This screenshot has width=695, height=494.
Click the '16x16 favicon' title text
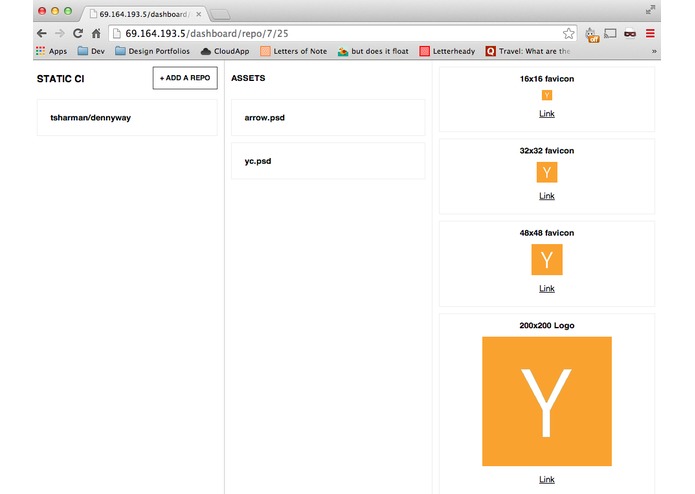[547, 79]
